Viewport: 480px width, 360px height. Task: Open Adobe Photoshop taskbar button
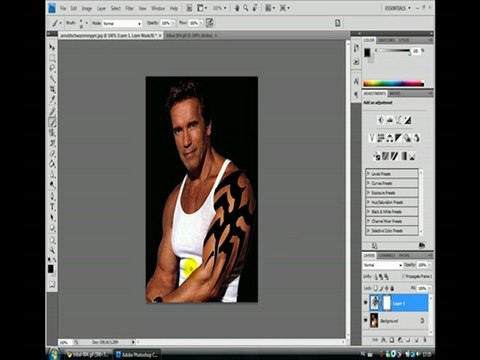pos(138,354)
